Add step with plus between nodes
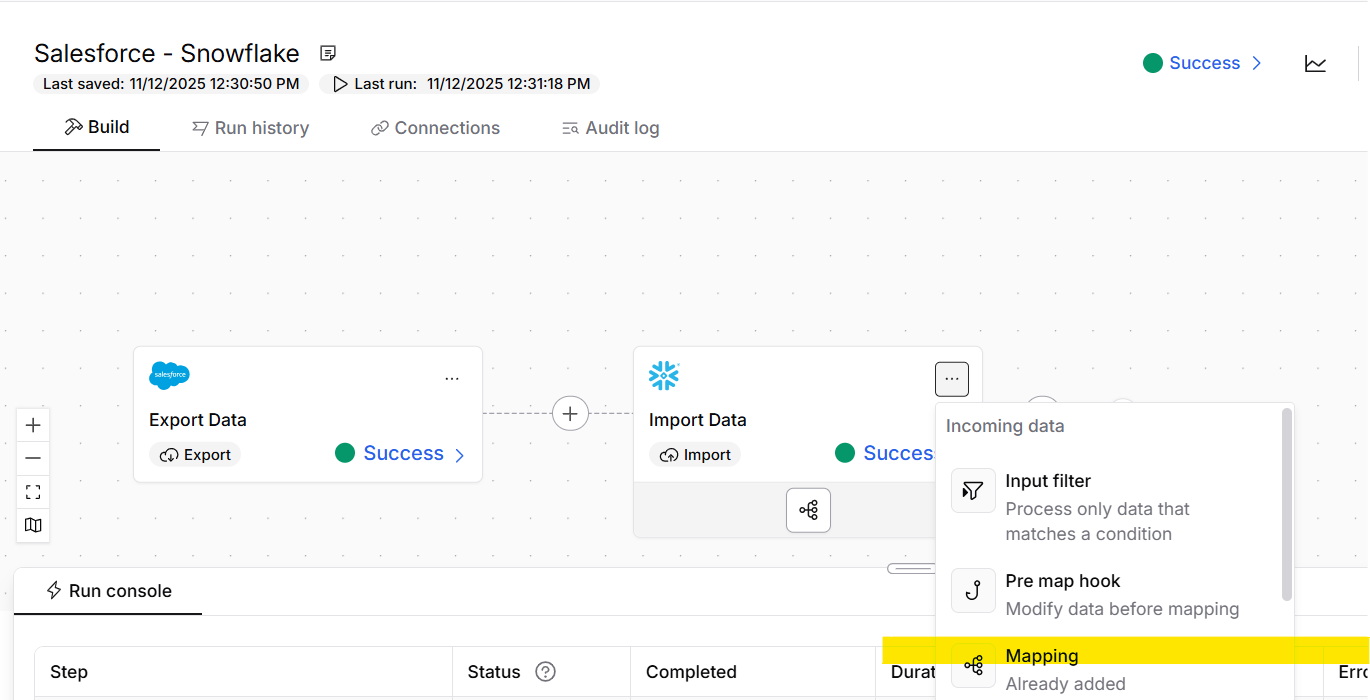 (570, 413)
